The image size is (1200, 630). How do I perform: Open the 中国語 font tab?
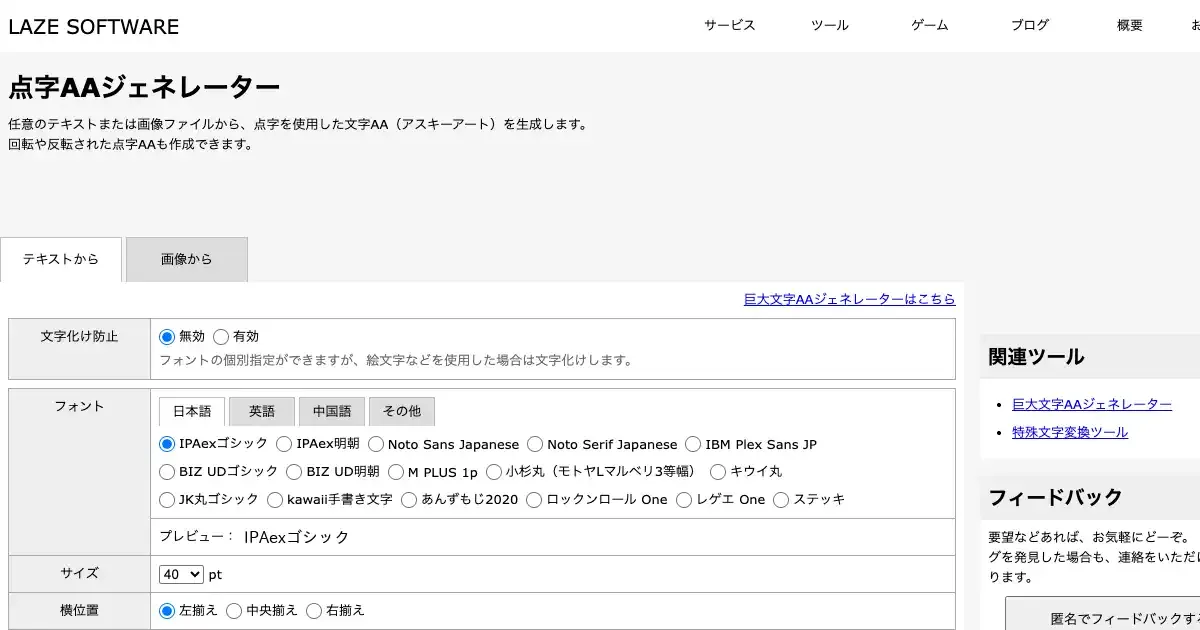coord(332,411)
